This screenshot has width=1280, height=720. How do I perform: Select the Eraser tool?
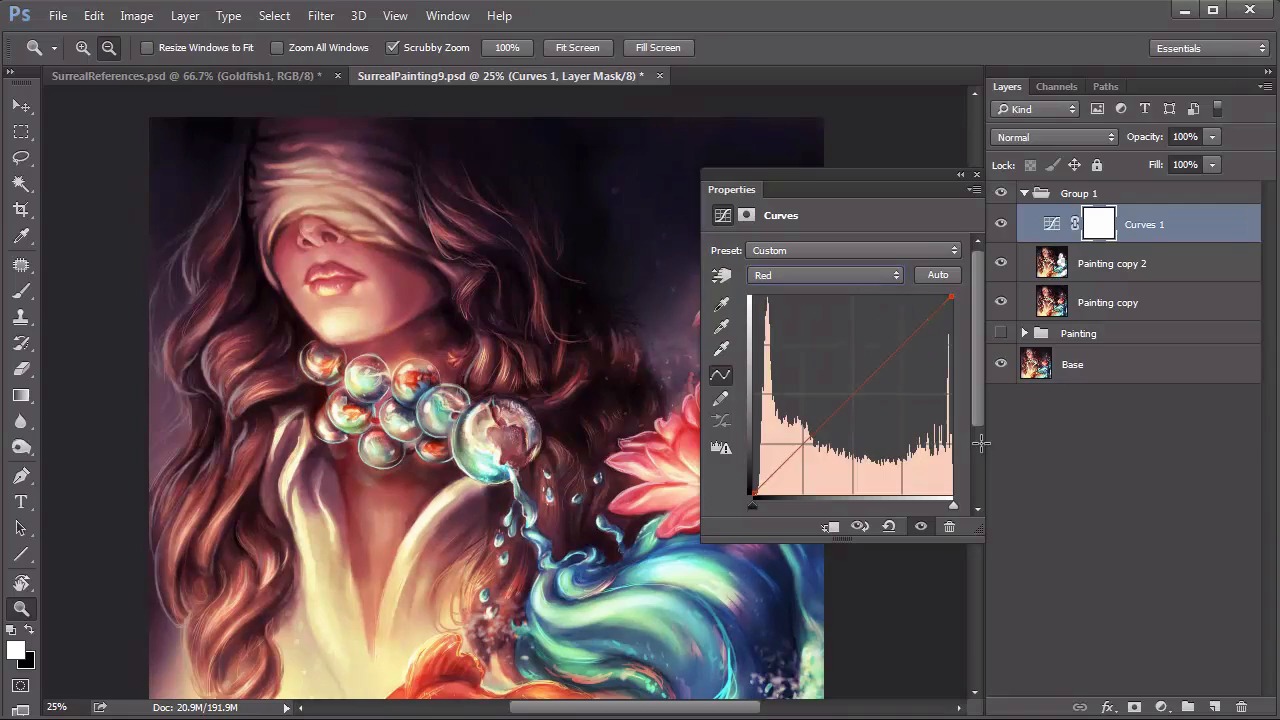tap(21, 369)
